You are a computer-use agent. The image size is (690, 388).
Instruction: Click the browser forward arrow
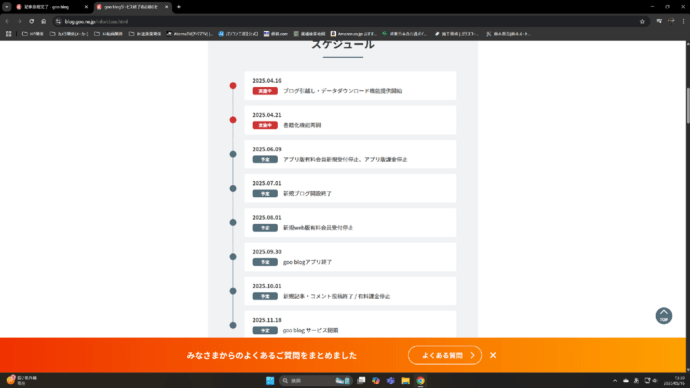(x=19, y=21)
